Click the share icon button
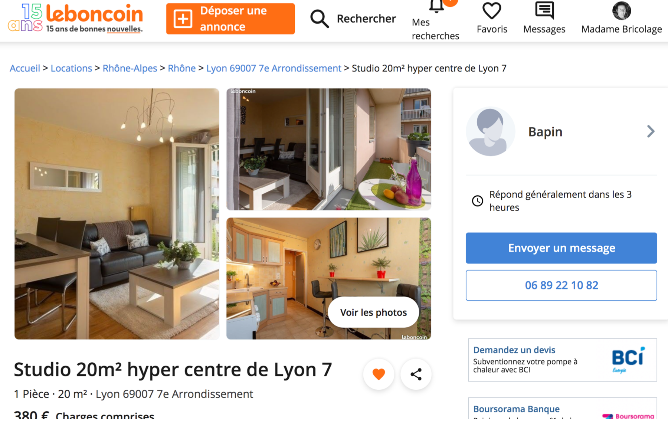 pos(416,374)
